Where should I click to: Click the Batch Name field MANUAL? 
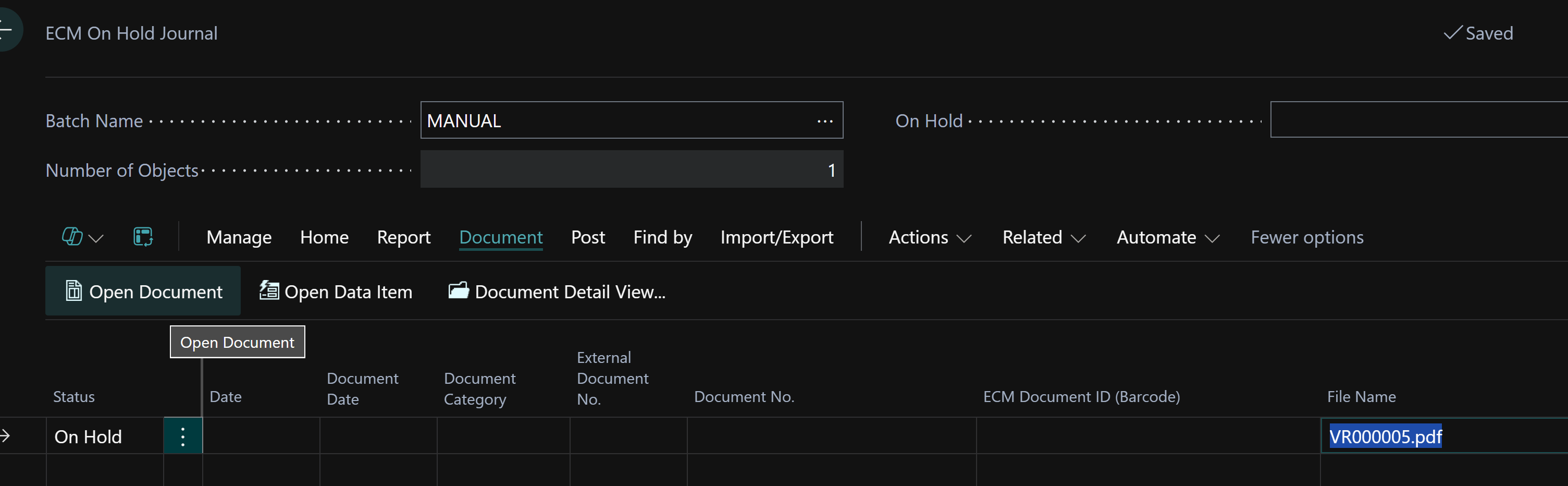(x=631, y=120)
